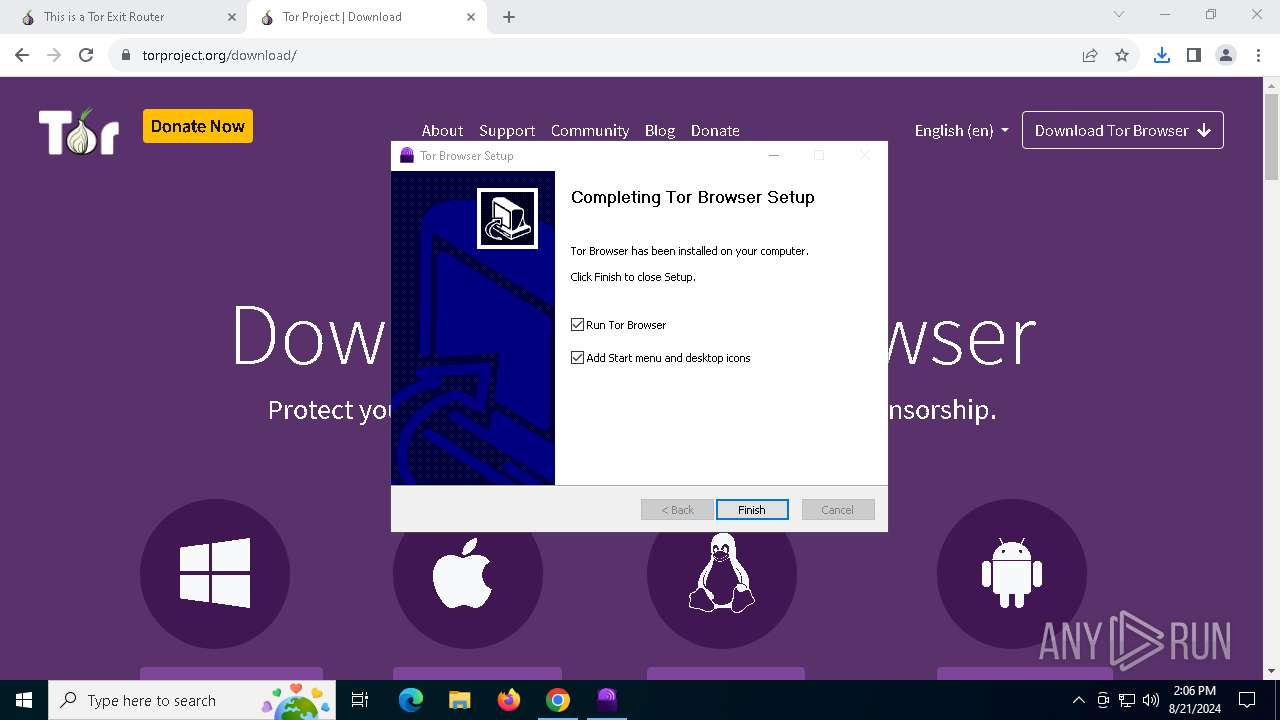This screenshot has height=720, width=1280.
Task: Close the 'This is a Tor Exit Router' tab
Action: tap(232, 17)
